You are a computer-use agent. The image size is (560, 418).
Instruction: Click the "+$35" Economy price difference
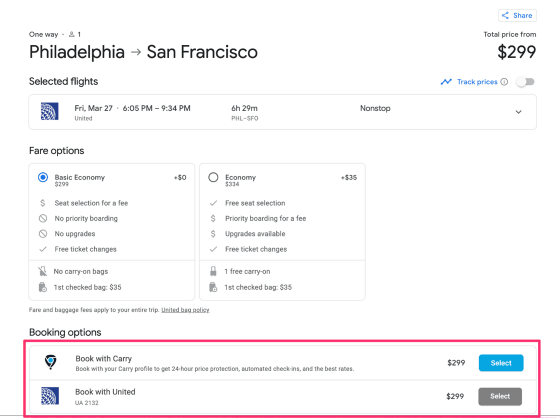point(349,177)
